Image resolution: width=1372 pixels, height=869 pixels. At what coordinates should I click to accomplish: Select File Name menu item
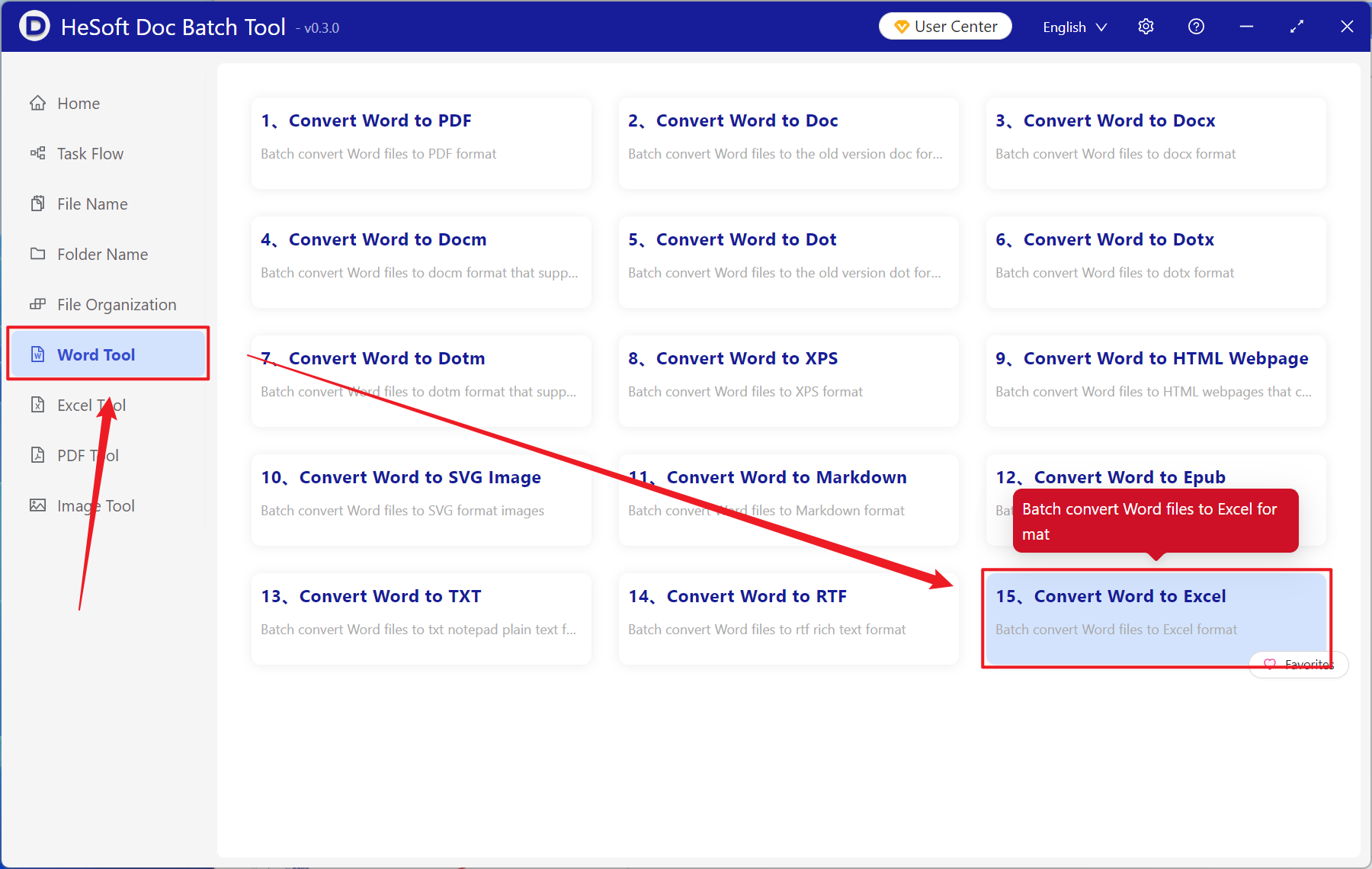107,204
